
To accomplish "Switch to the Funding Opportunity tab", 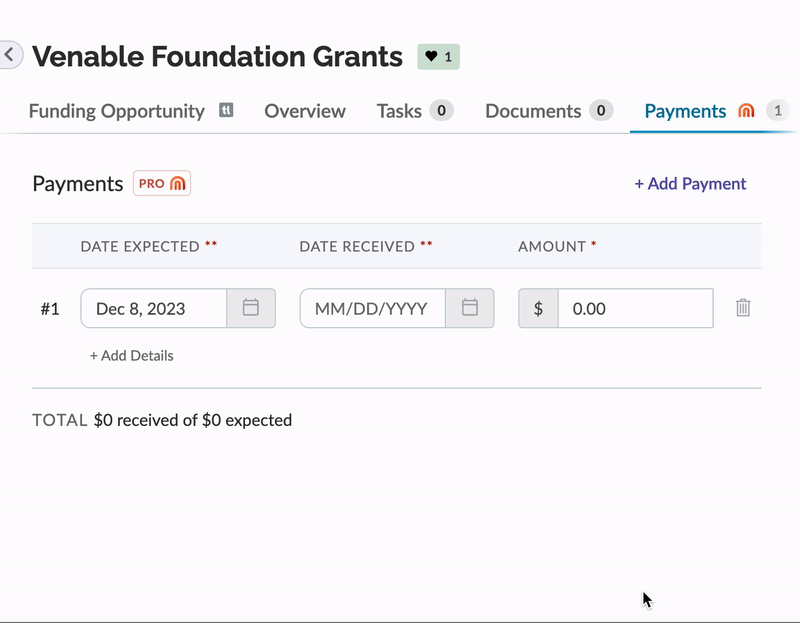I will pyautogui.click(x=116, y=111).
